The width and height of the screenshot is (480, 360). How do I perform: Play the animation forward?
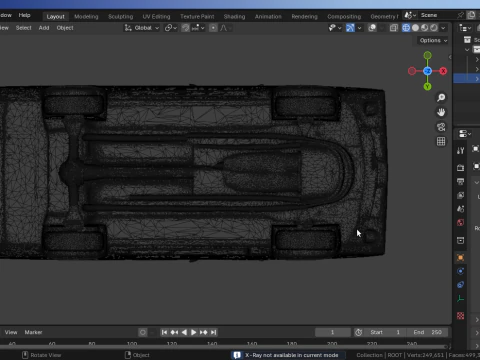193,332
